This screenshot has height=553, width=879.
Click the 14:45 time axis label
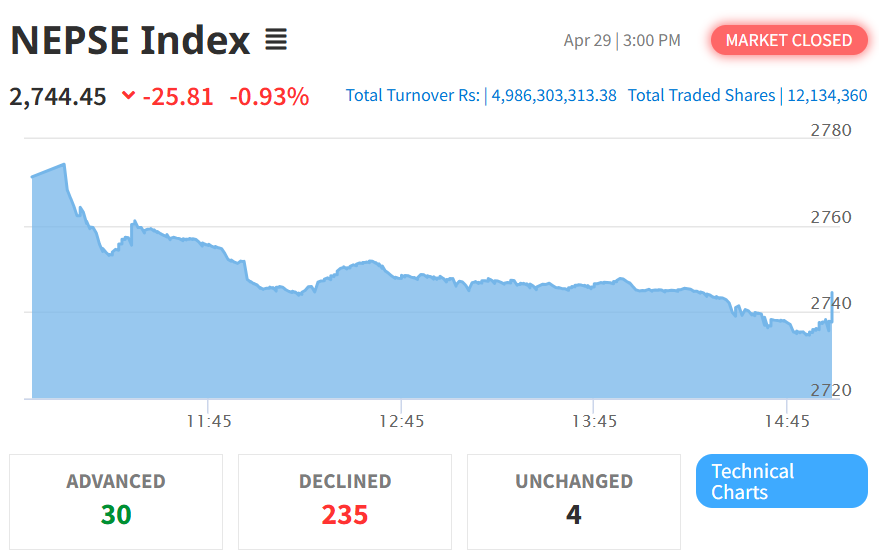pyautogui.click(x=787, y=421)
